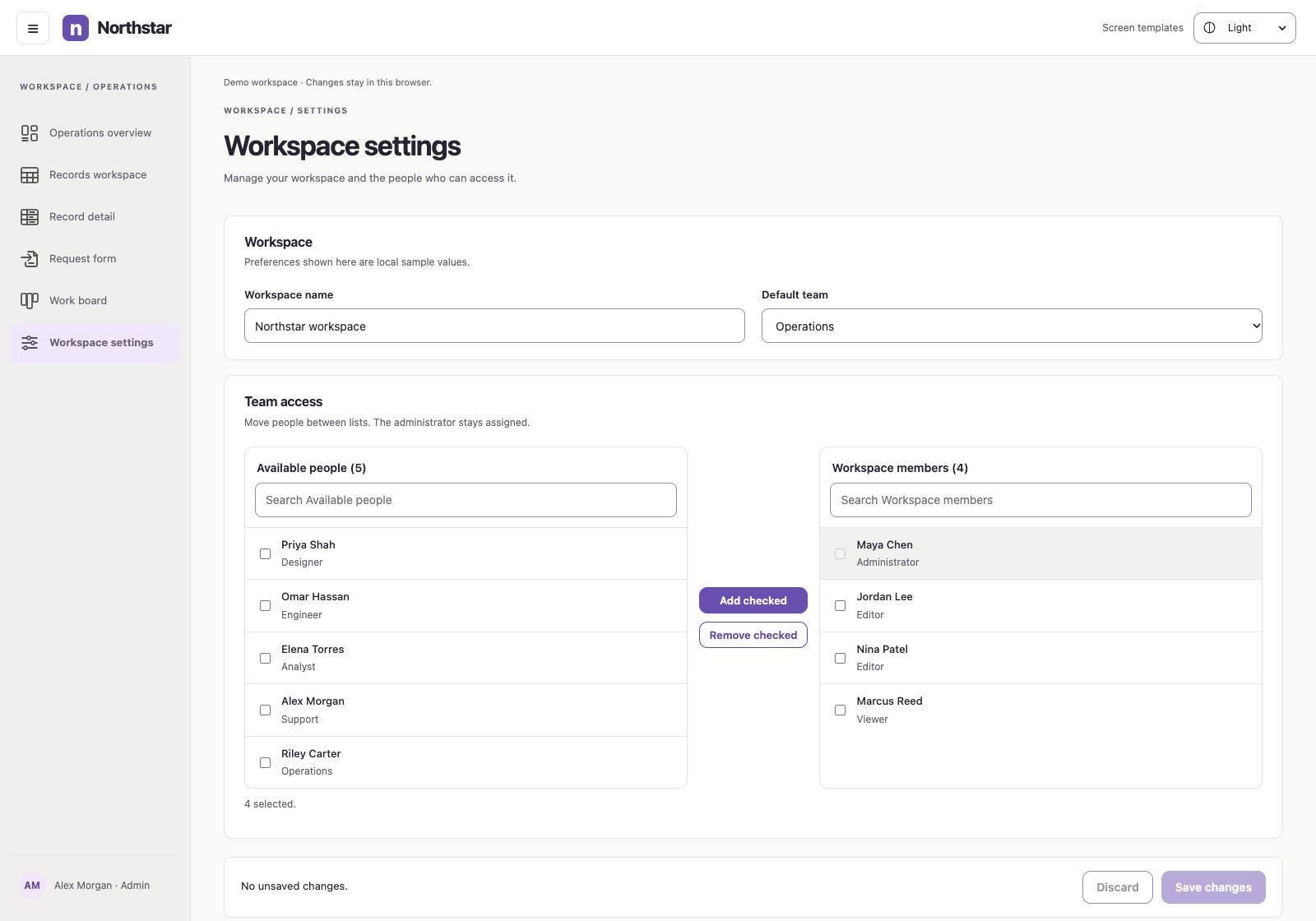
Task: Check the Marcus Reed checkbox
Action: click(840, 710)
